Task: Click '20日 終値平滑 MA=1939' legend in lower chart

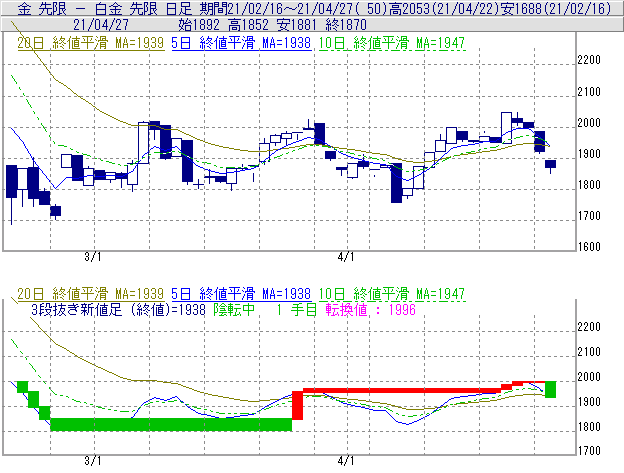Action: click(91, 294)
